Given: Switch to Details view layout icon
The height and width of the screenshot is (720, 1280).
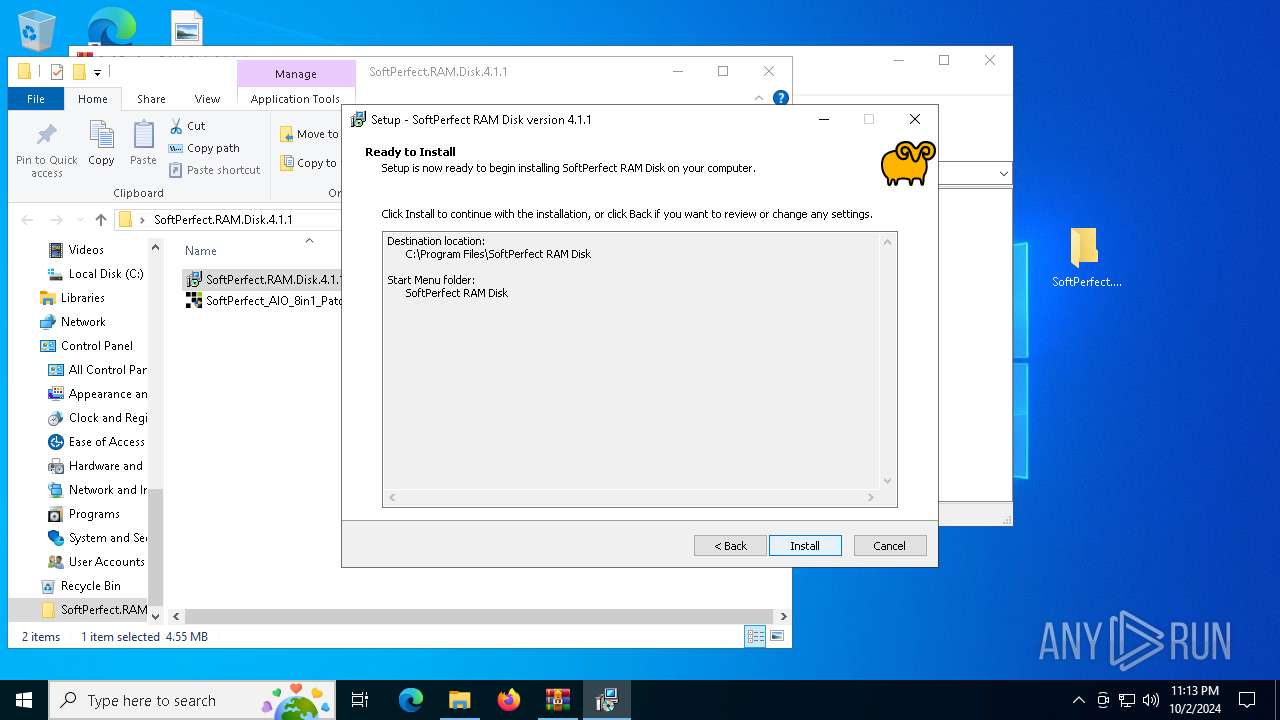Looking at the screenshot, I should coord(755,636).
